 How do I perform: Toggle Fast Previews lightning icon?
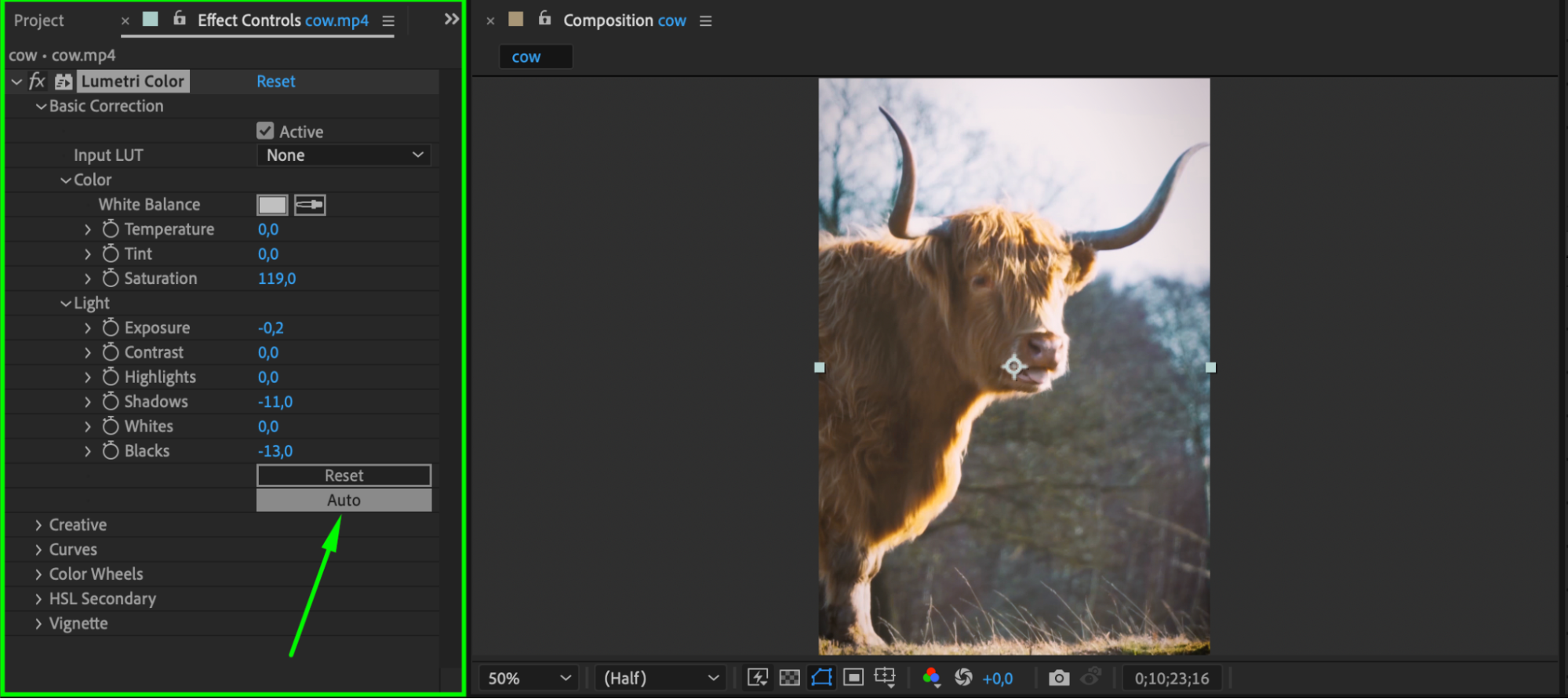(758, 678)
